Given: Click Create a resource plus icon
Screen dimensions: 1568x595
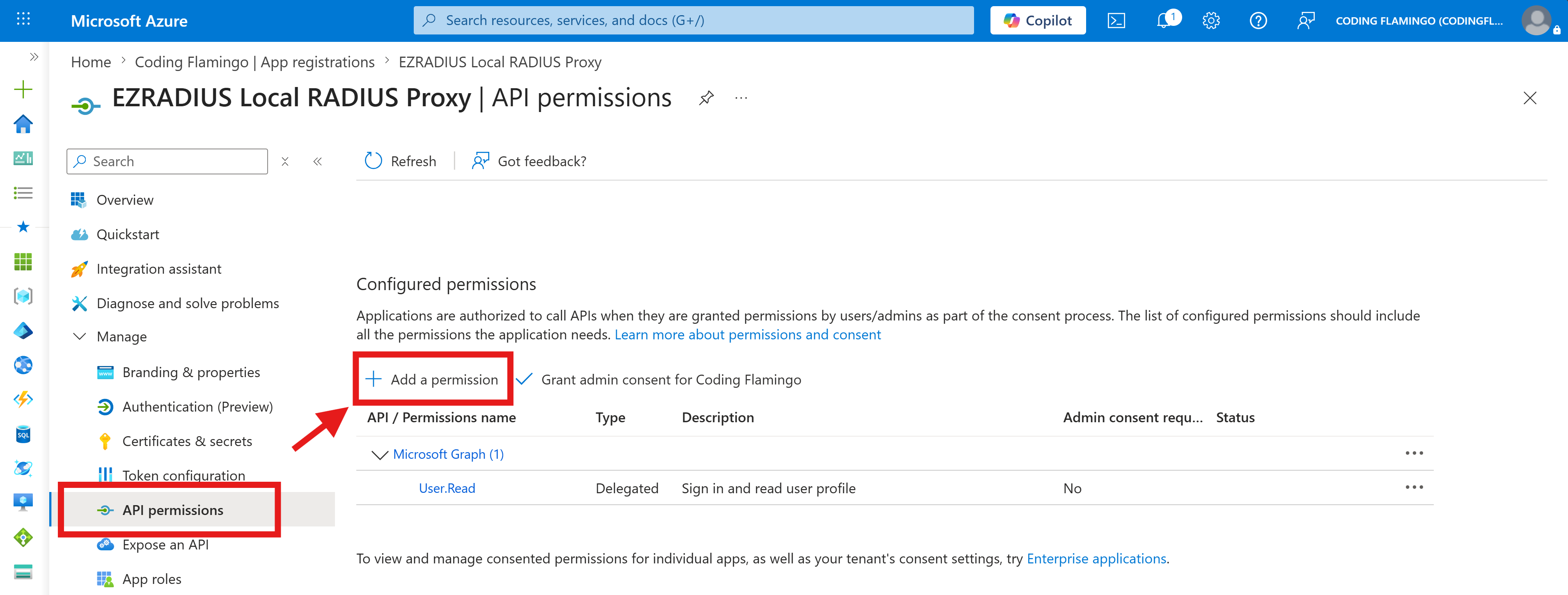Looking at the screenshot, I should [x=23, y=89].
